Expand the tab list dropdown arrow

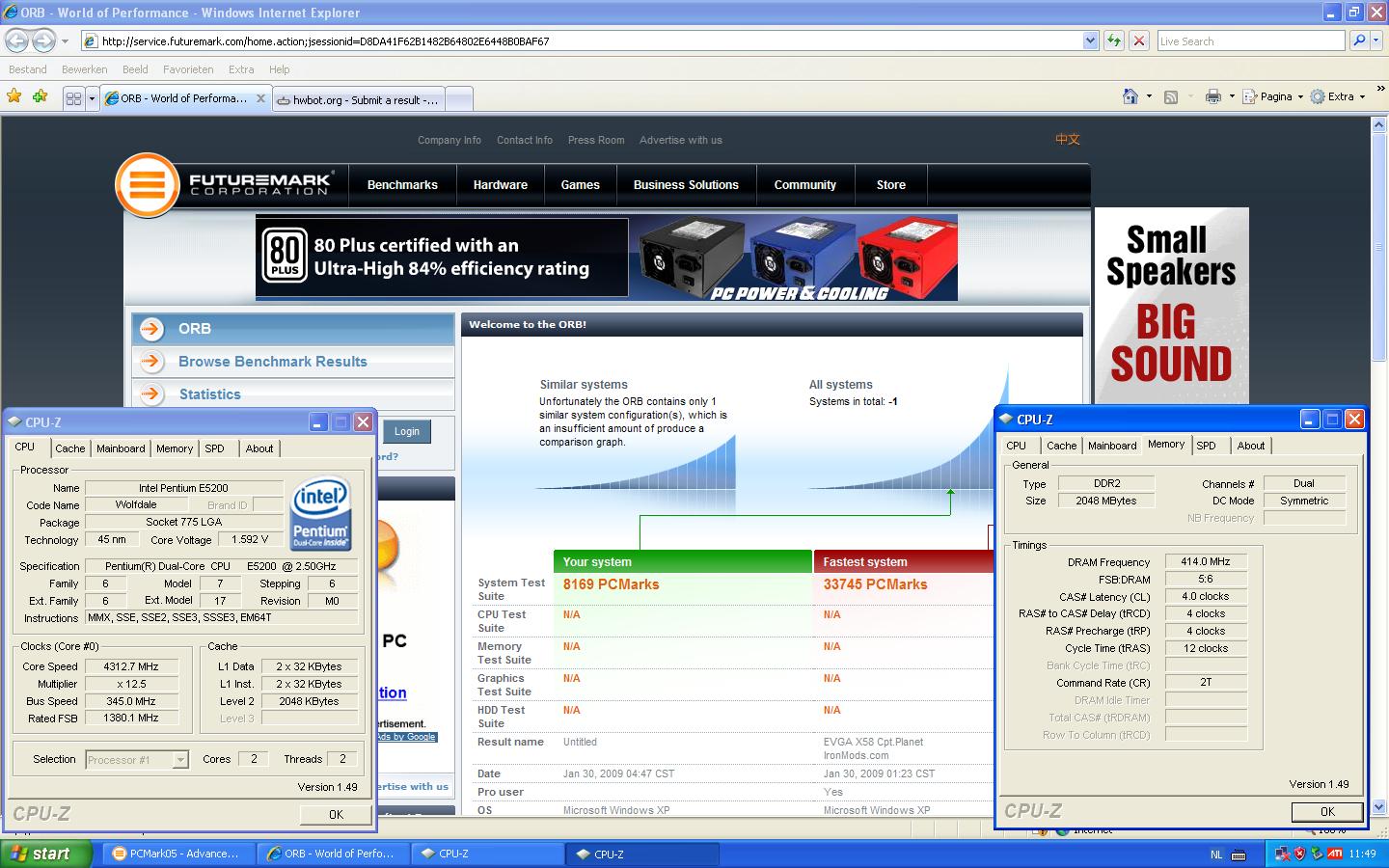click(x=92, y=98)
